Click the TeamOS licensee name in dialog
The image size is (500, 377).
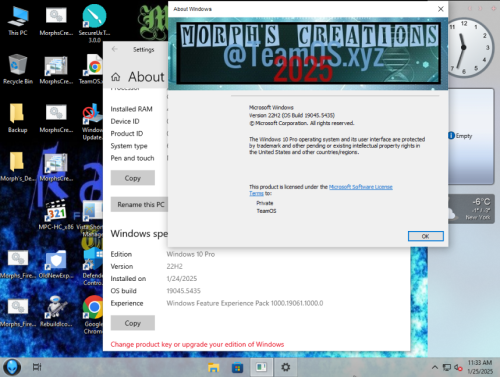266,211
